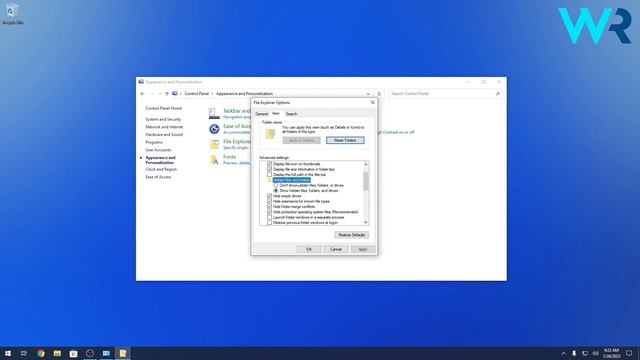Click the Ease of Access Center icon
Screen dimensions: 640x360
(x=214, y=129)
